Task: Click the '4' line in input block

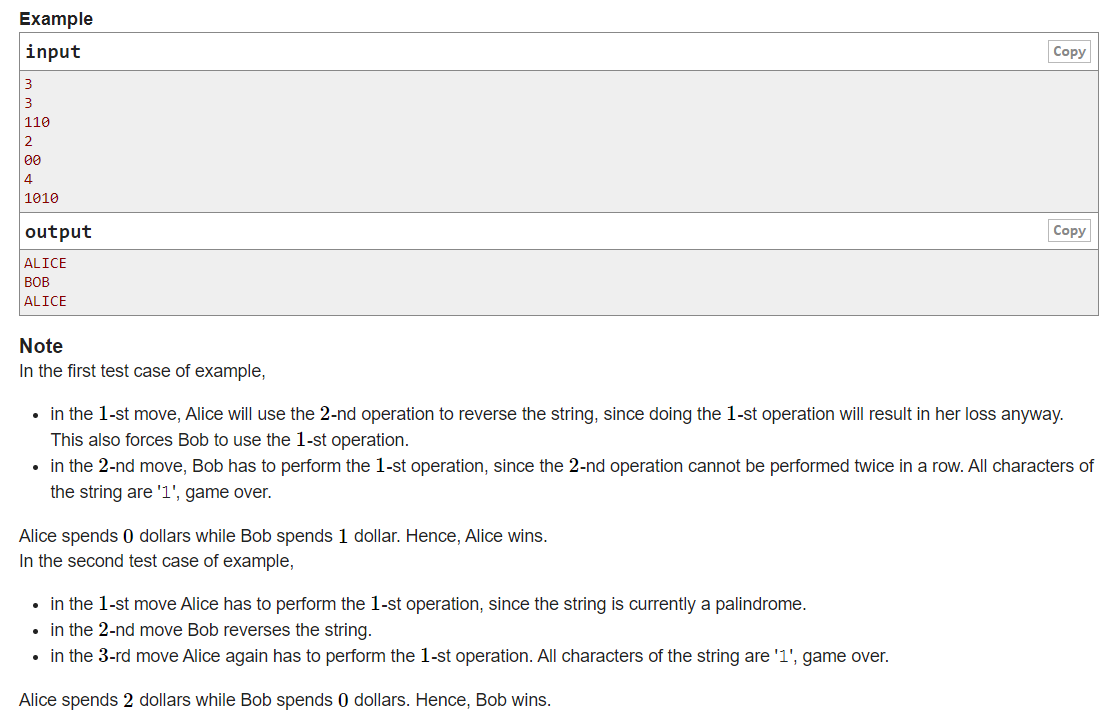Action: (28, 179)
